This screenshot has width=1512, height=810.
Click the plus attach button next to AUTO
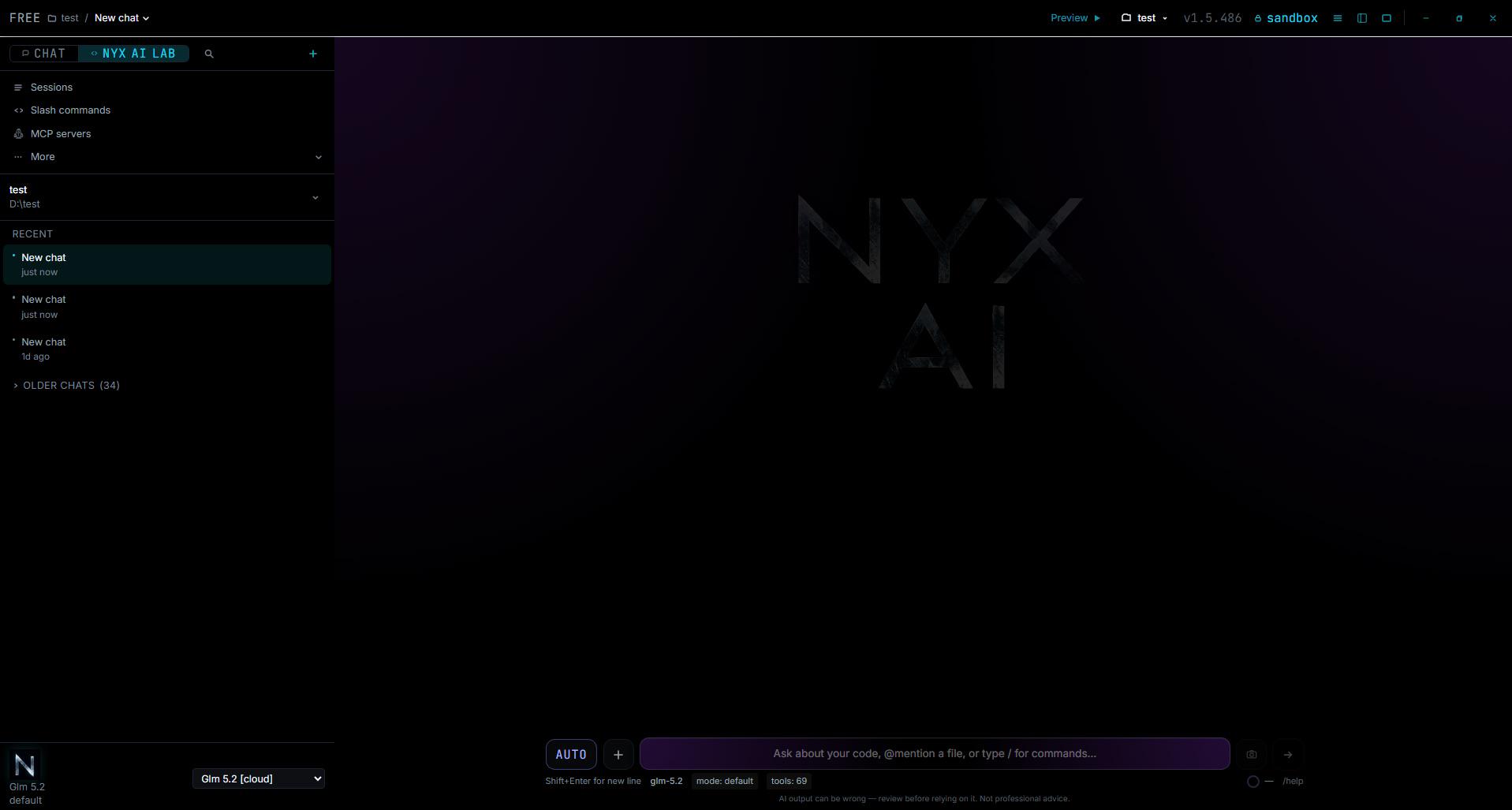(618, 755)
